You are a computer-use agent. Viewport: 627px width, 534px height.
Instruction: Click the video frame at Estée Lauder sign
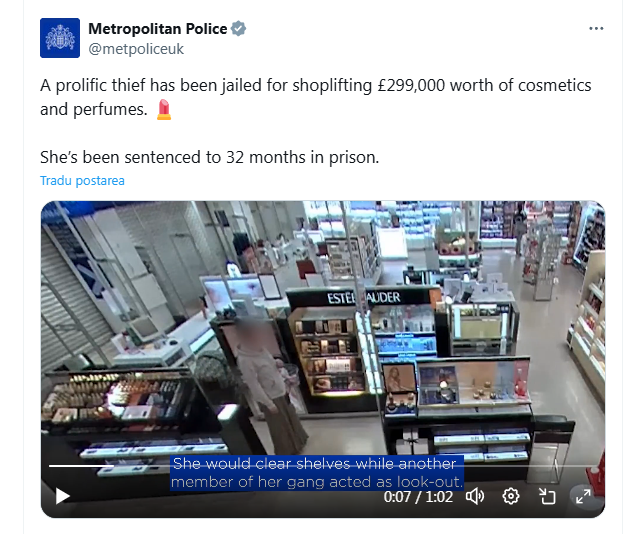tap(363, 298)
